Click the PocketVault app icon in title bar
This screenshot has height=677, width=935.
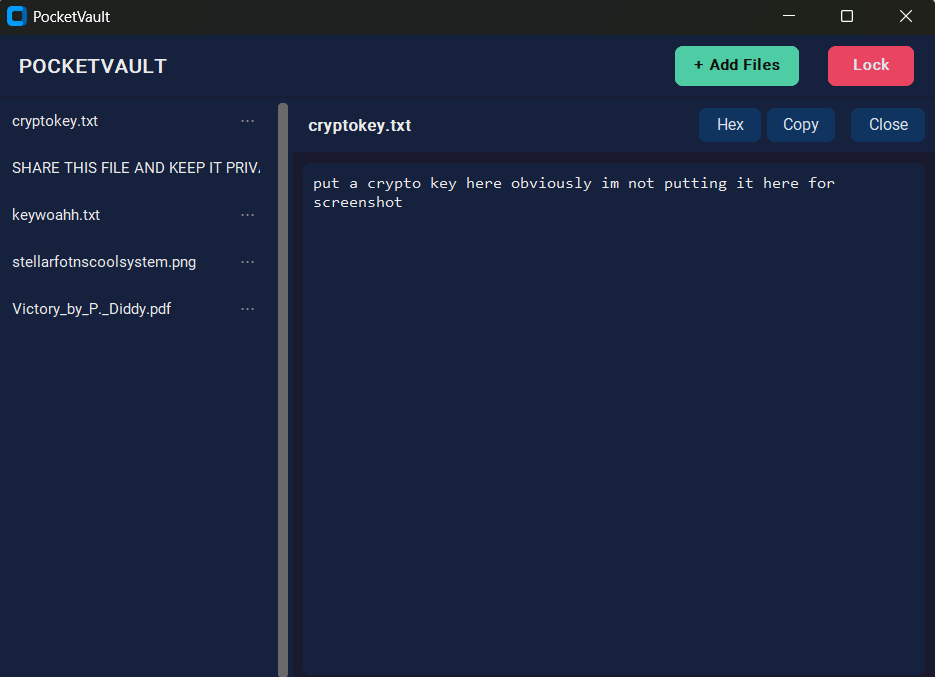click(x=17, y=16)
